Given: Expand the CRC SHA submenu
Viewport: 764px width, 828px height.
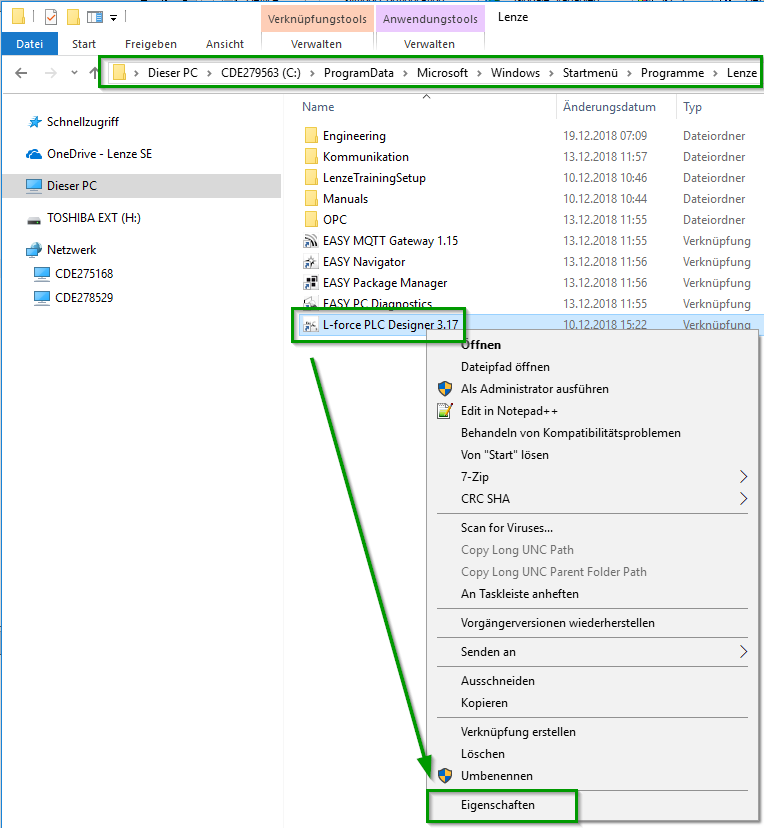Looking at the screenshot, I should pos(742,499).
